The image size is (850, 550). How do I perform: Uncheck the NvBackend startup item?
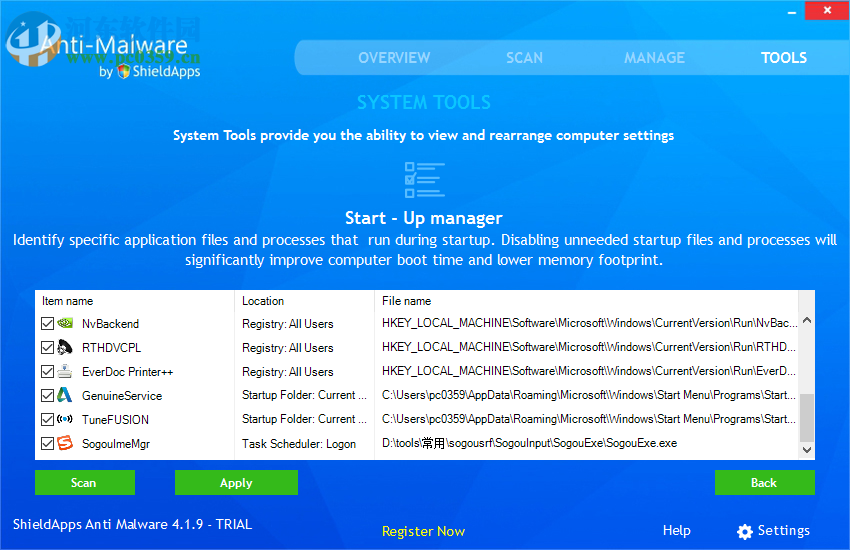[48, 323]
